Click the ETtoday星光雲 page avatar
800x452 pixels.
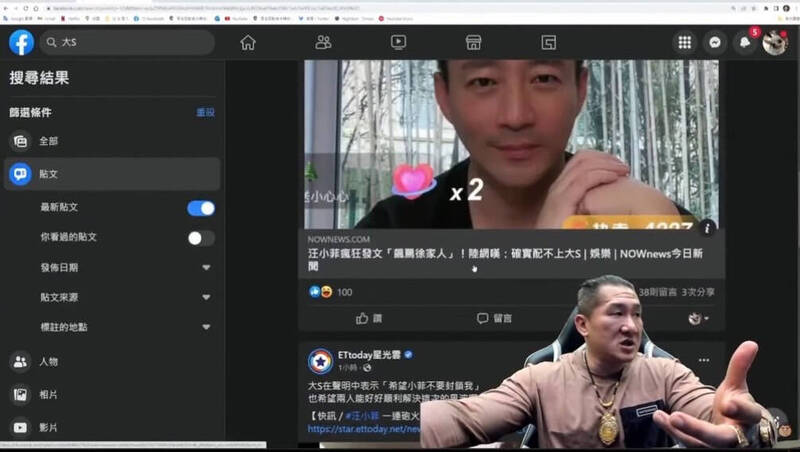pyautogui.click(x=320, y=361)
